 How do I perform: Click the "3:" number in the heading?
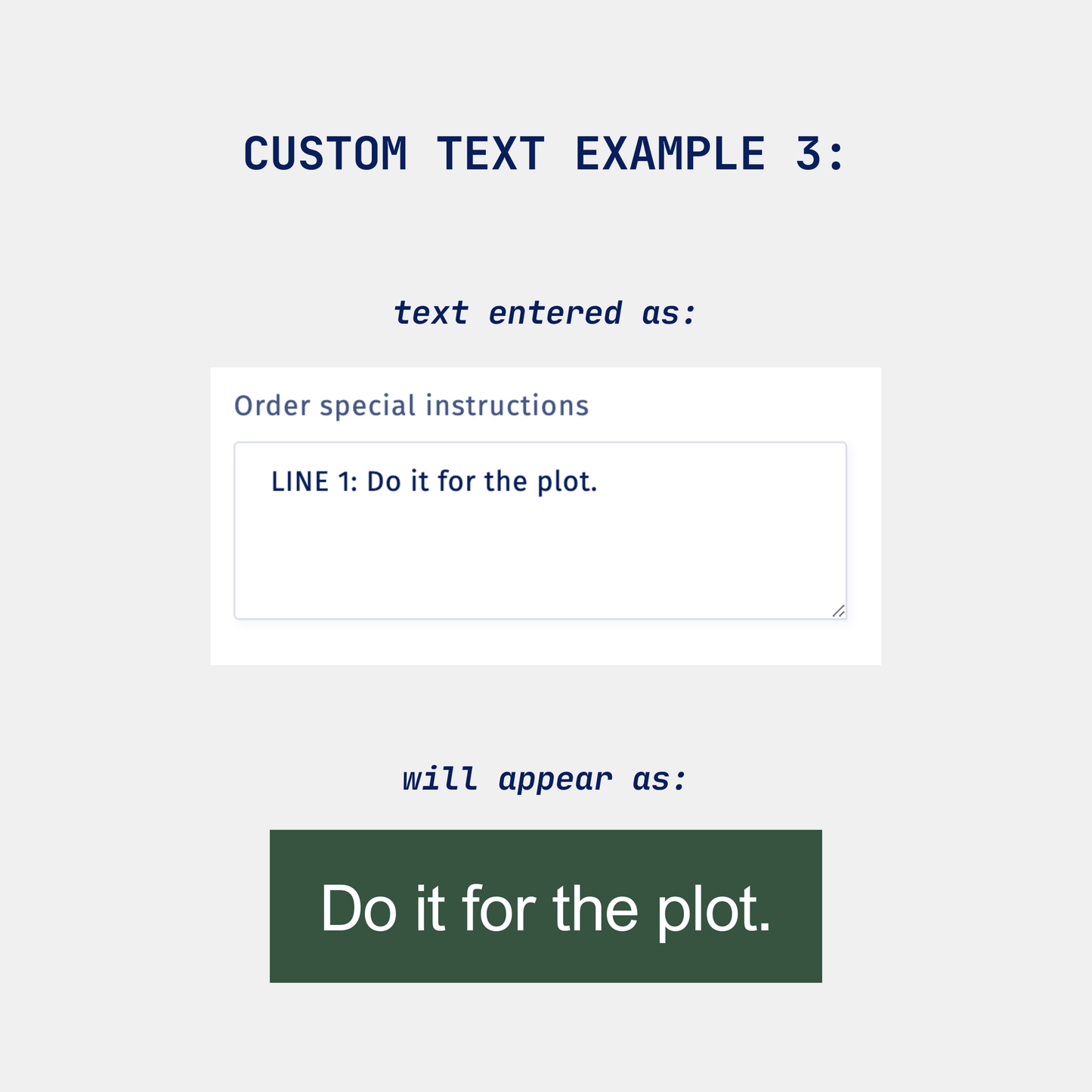click(819, 154)
